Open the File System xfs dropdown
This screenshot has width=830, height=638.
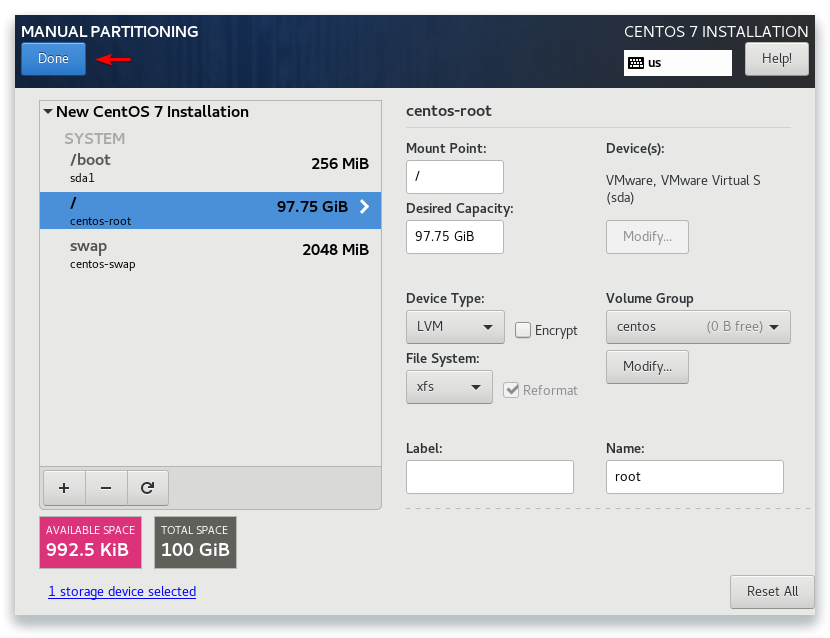point(449,387)
